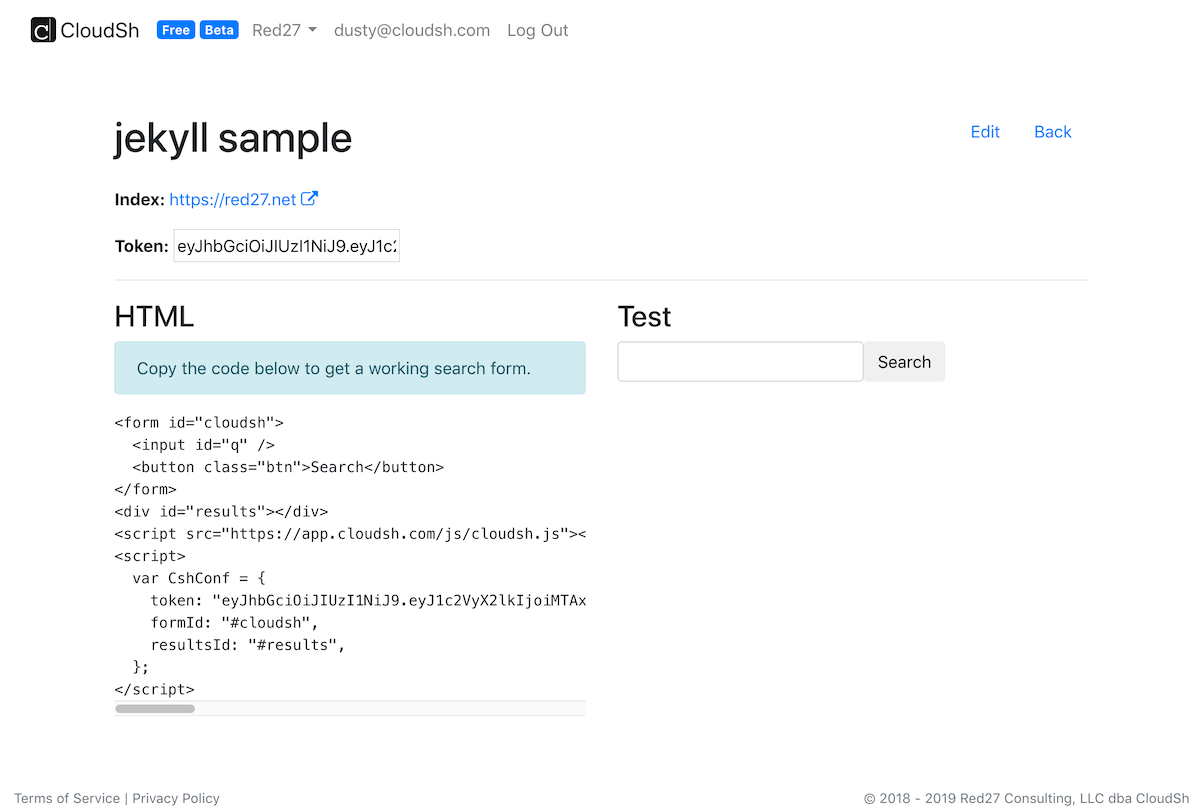Select Log Out in the navbar

point(537,30)
